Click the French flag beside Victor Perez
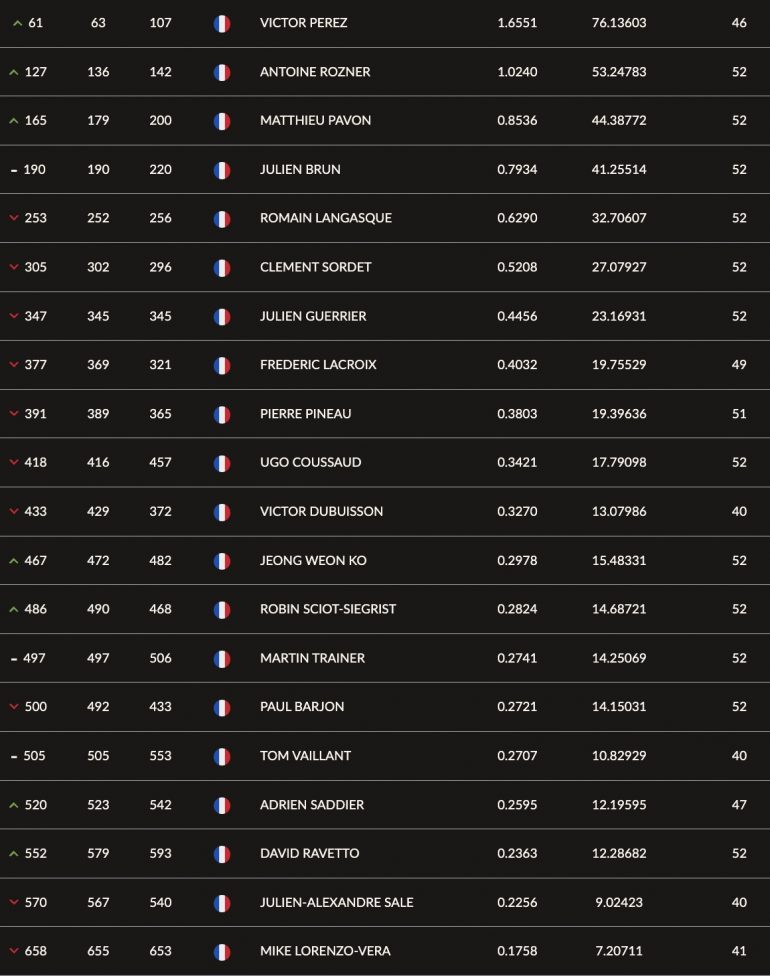 (222, 24)
